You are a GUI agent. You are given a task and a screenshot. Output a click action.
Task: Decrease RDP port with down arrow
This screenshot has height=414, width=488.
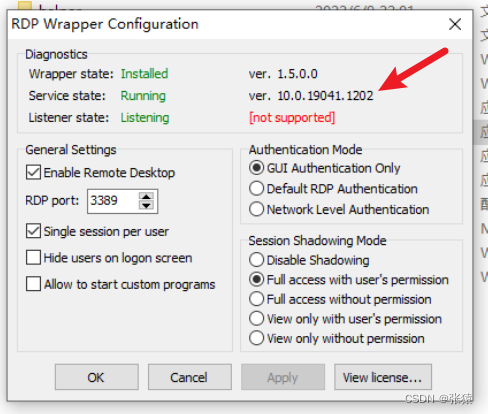tap(146, 205)
